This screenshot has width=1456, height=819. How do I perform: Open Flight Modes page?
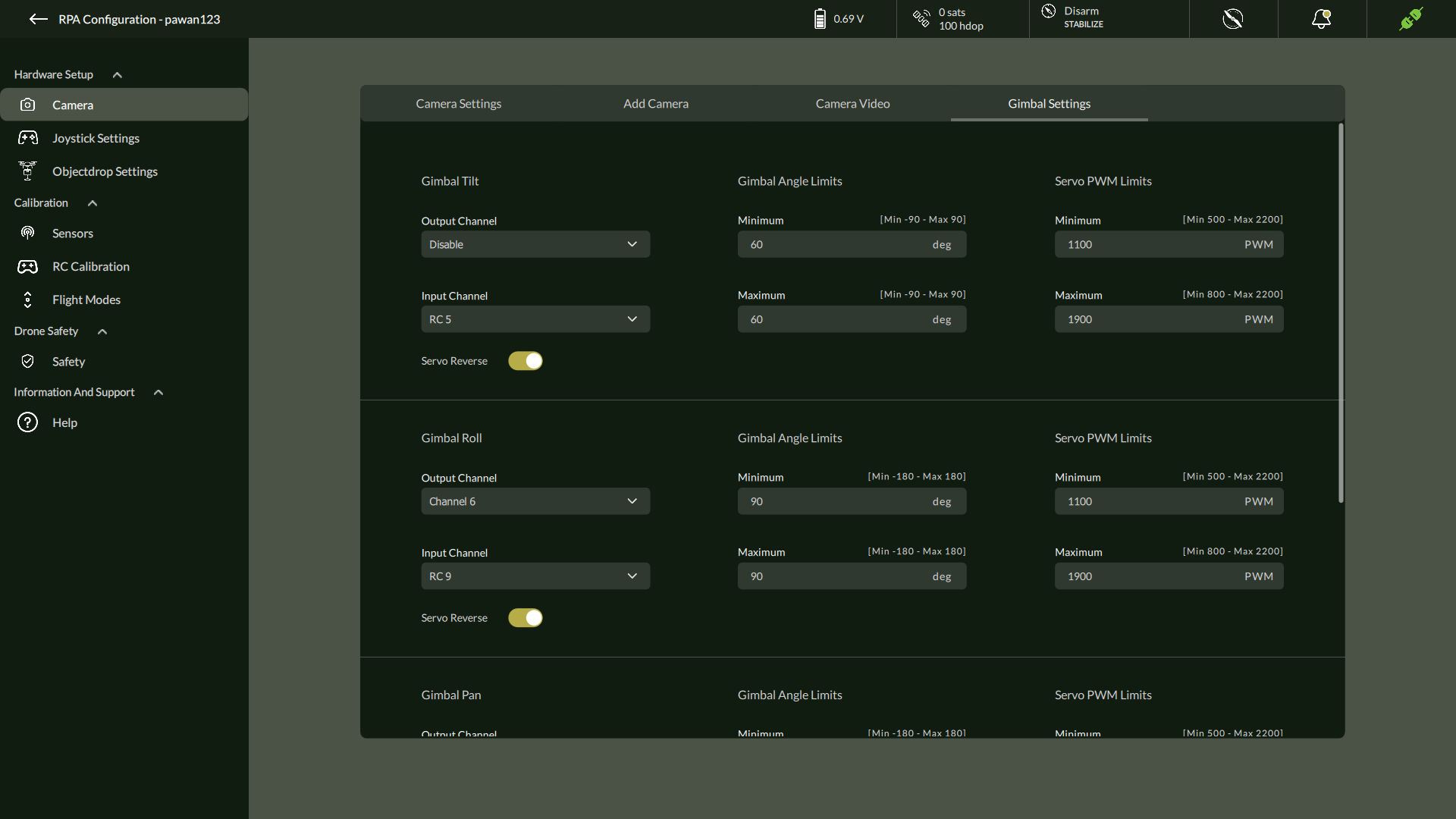pos(124,300)
